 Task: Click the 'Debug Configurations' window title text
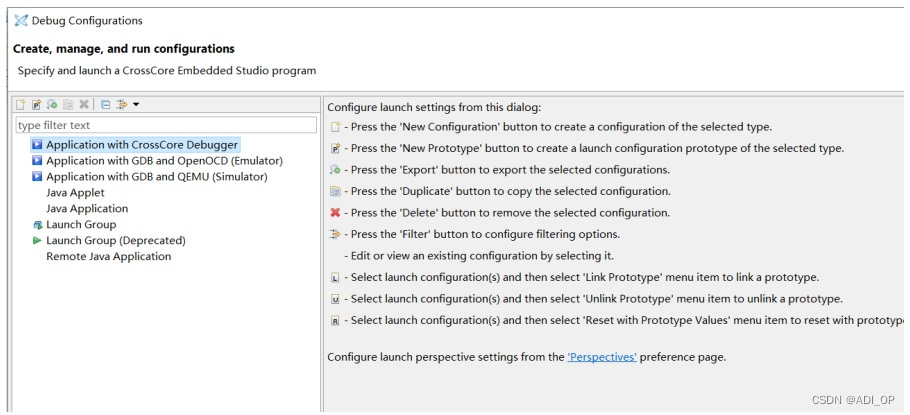pyautogui.click(x=87, y=21)
